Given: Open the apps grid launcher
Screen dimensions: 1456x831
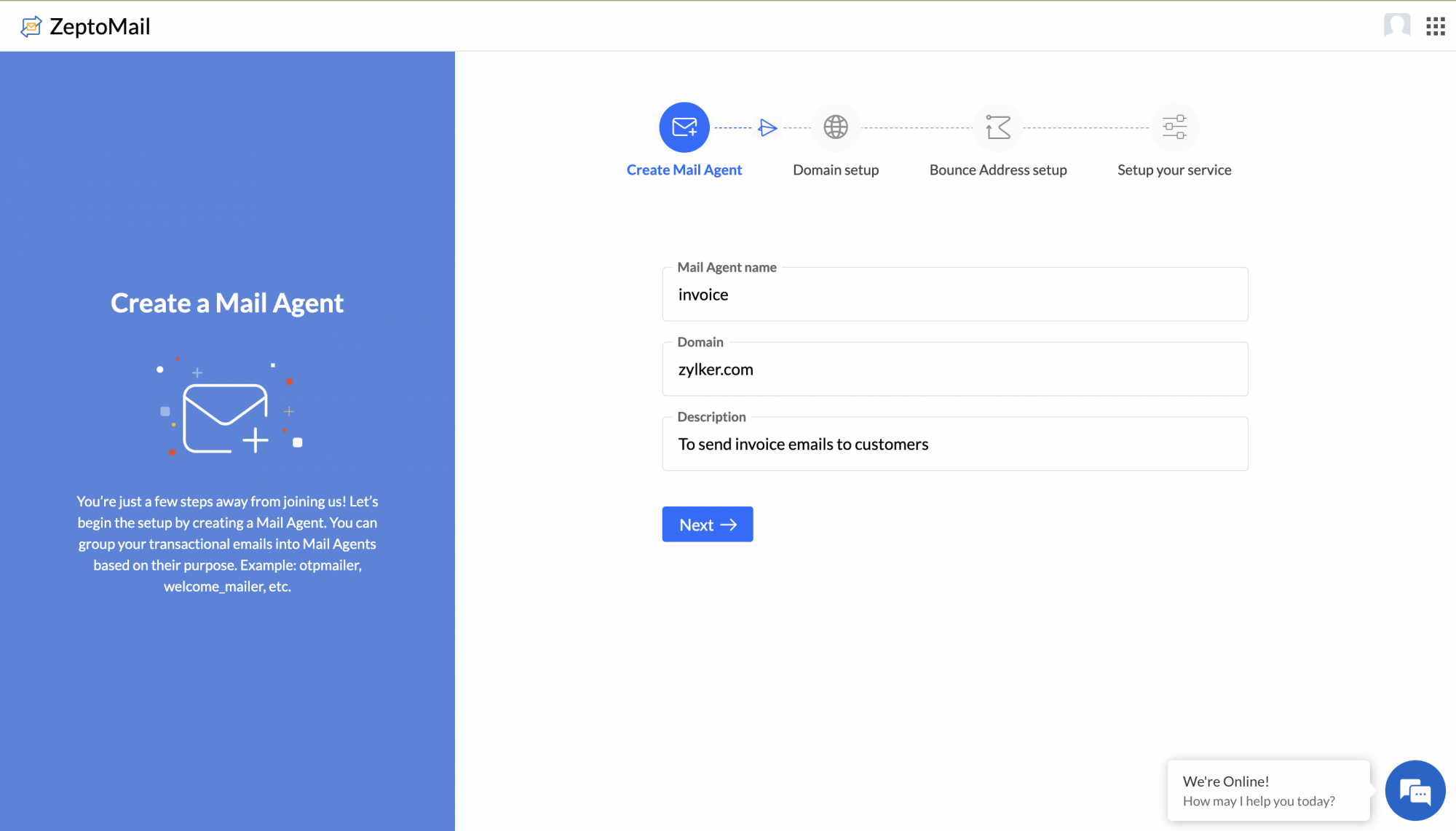Looking at the screenshot, I should (x=1435, y=26).
